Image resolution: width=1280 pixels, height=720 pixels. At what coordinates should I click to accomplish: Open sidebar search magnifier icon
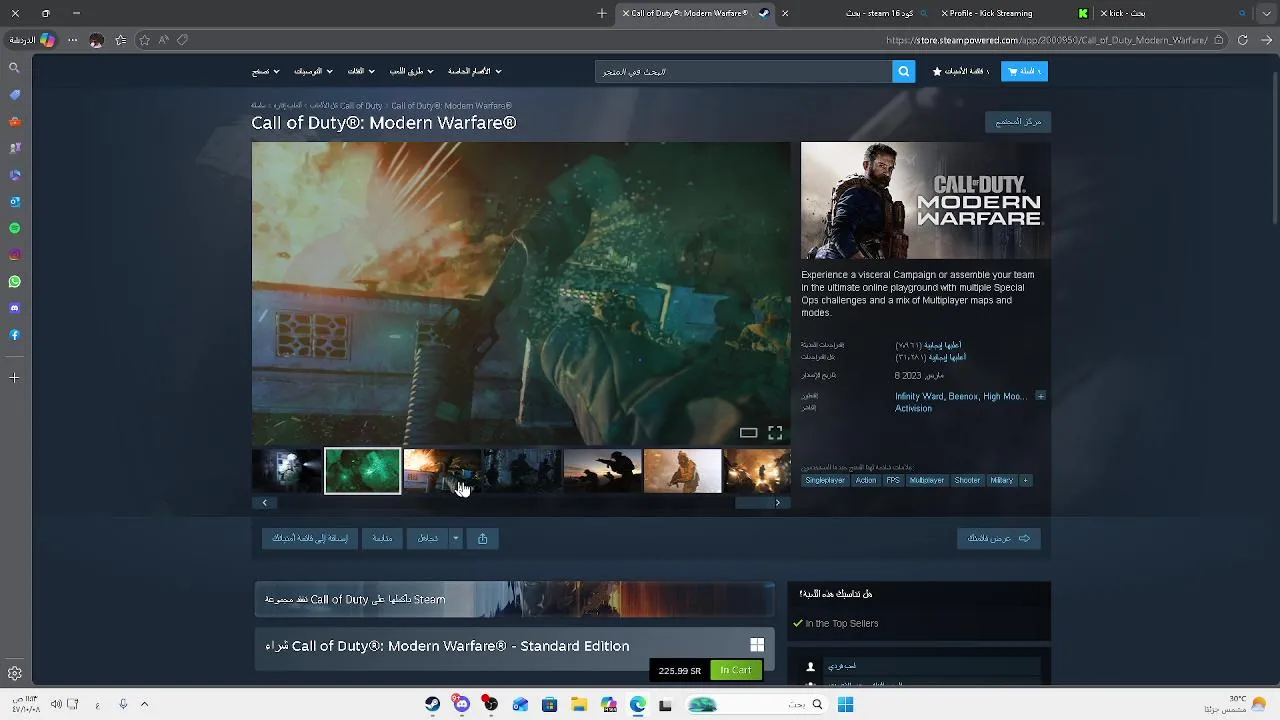(14, 68)
